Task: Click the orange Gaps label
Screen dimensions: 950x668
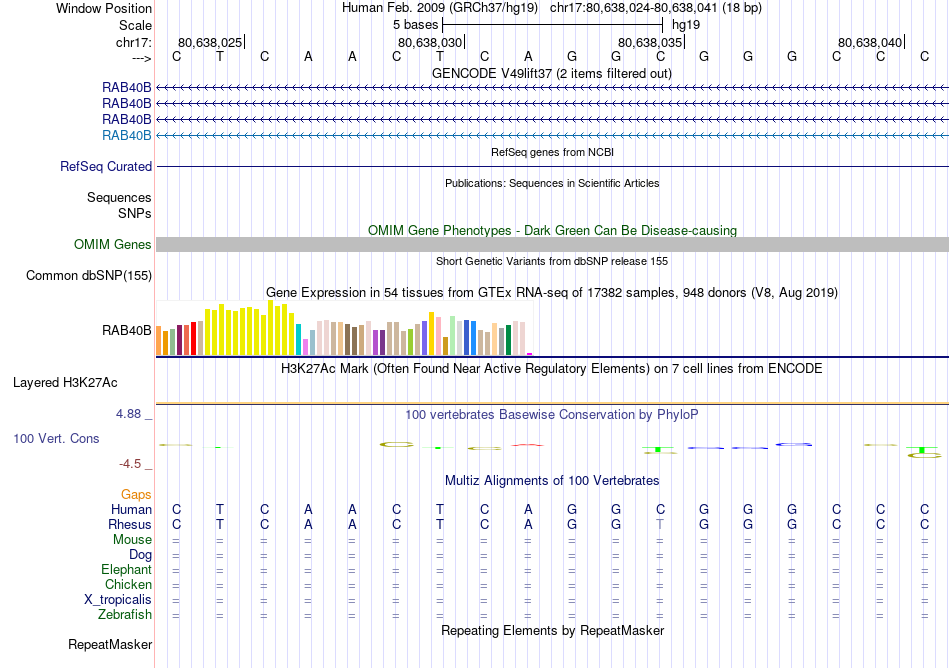Action: [x=136, y=495]
